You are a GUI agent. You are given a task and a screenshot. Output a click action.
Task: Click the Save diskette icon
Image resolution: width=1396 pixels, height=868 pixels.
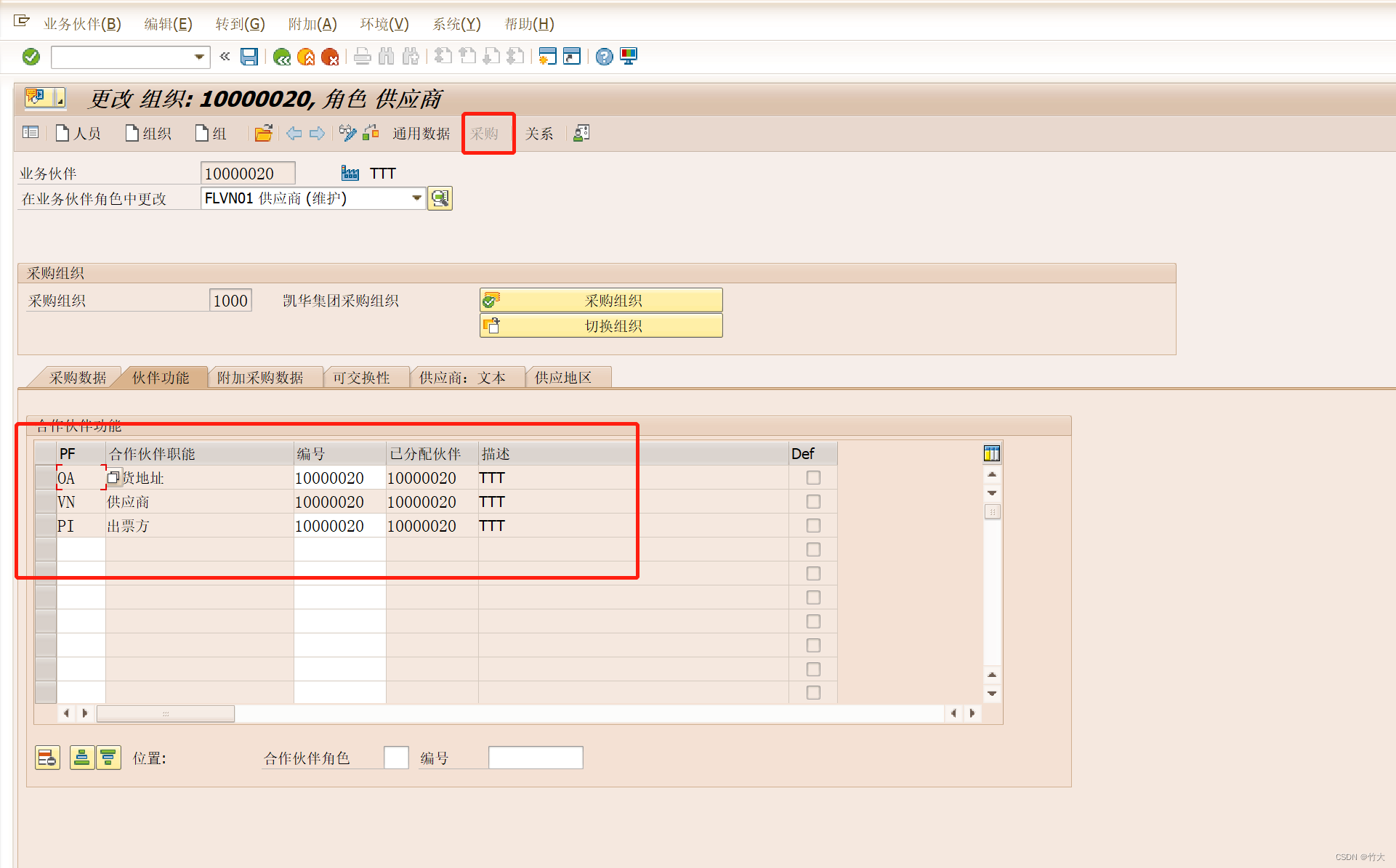point(249,57)
